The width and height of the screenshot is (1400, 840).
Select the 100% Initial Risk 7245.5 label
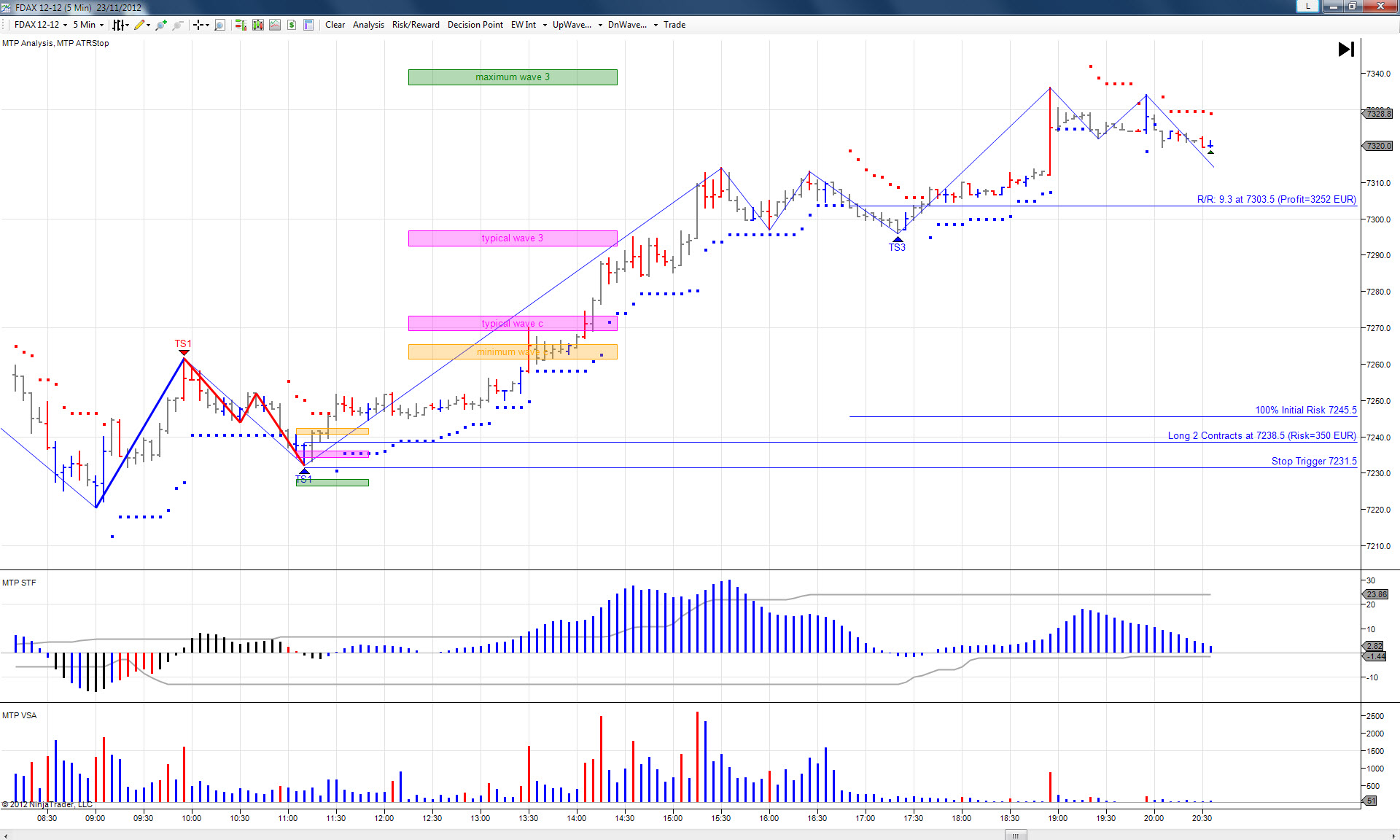pyautogui.click(x=1306, y=410)
